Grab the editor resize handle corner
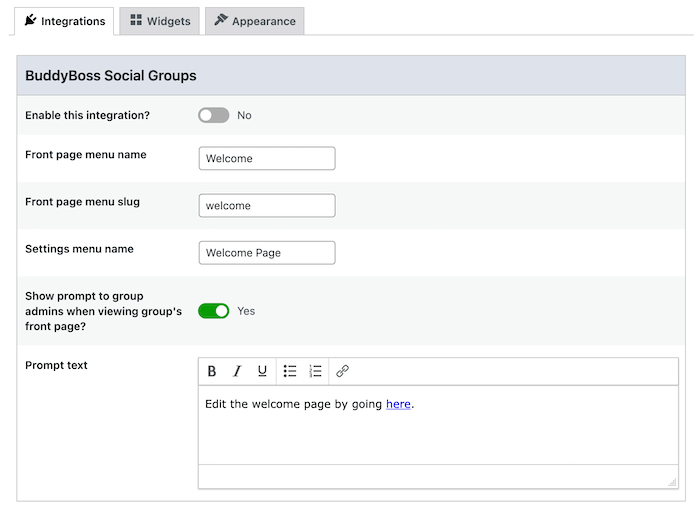The width and height of the screenshot is (700, 518). (x=672, y=482)
